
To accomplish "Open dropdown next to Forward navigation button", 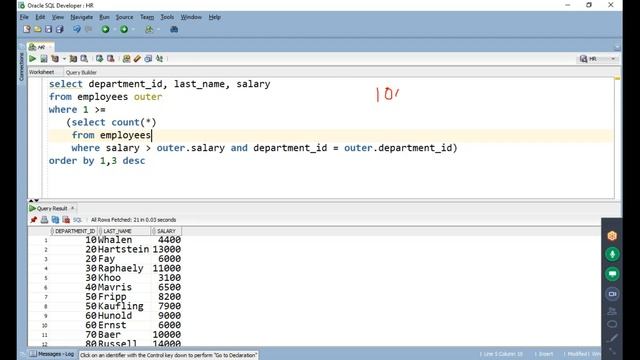I will pos(133,29).
